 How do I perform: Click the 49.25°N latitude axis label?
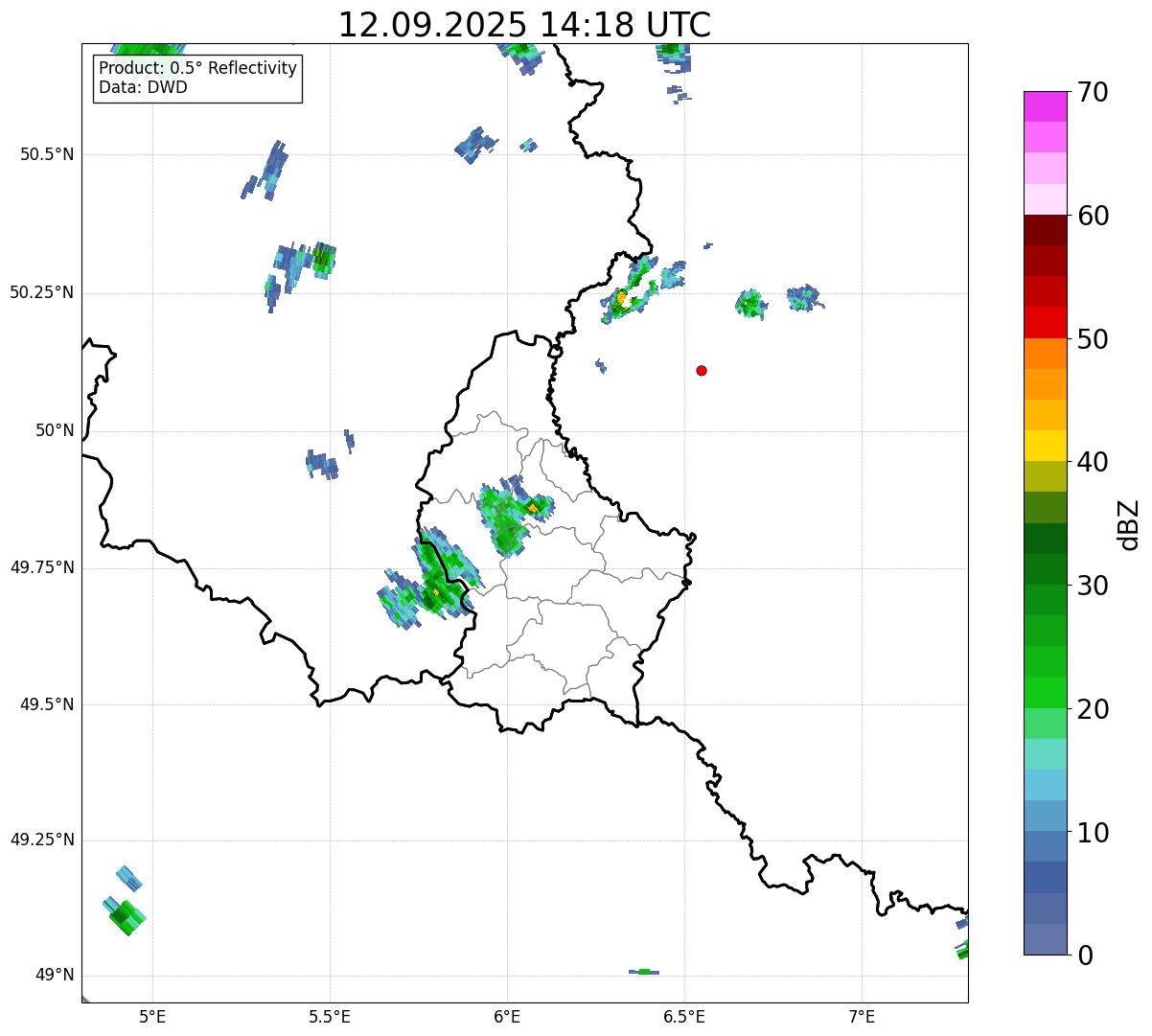pos(42,840)
